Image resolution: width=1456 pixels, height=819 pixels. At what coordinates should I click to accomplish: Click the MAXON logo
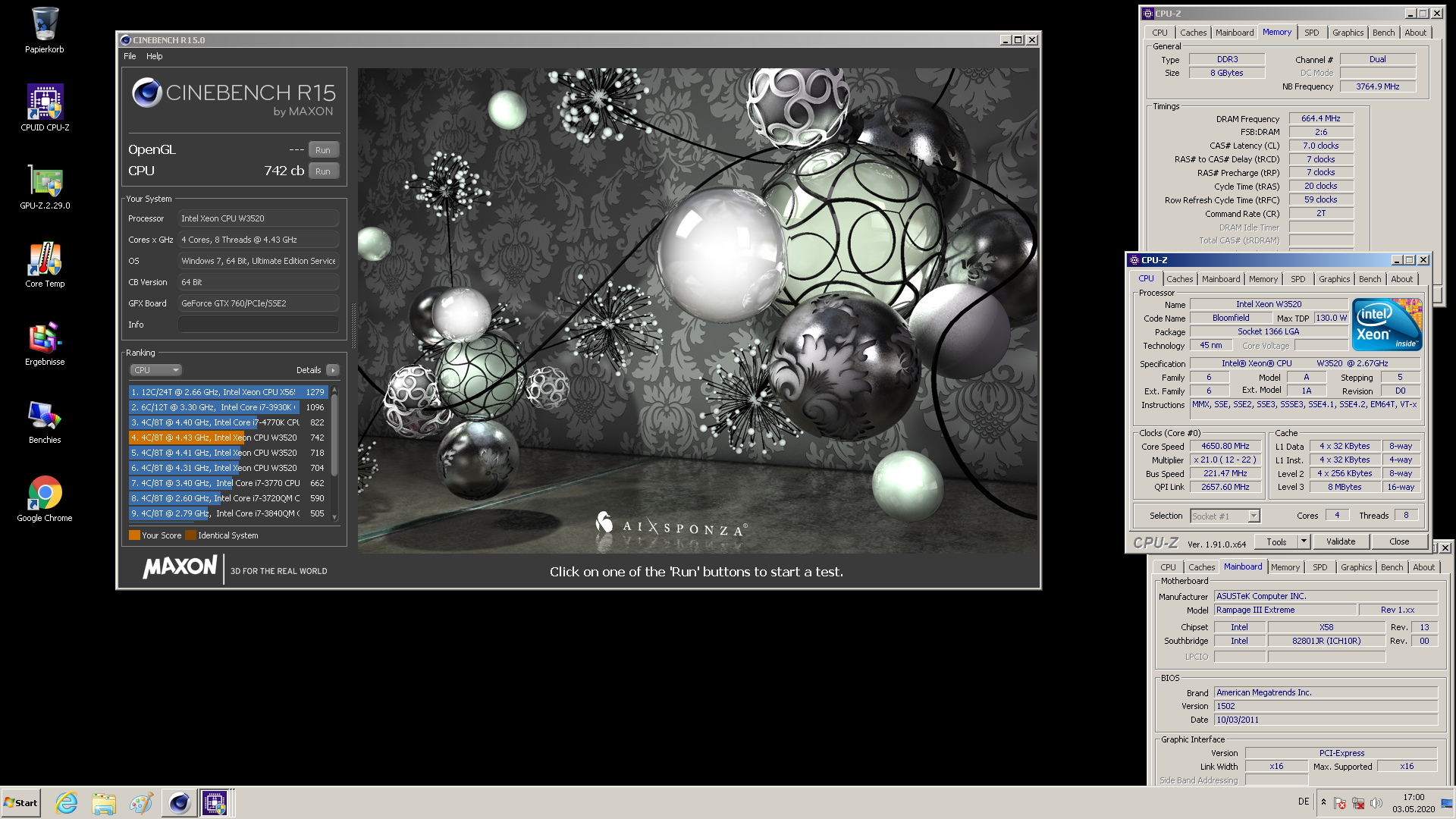[x=180, y=566]
